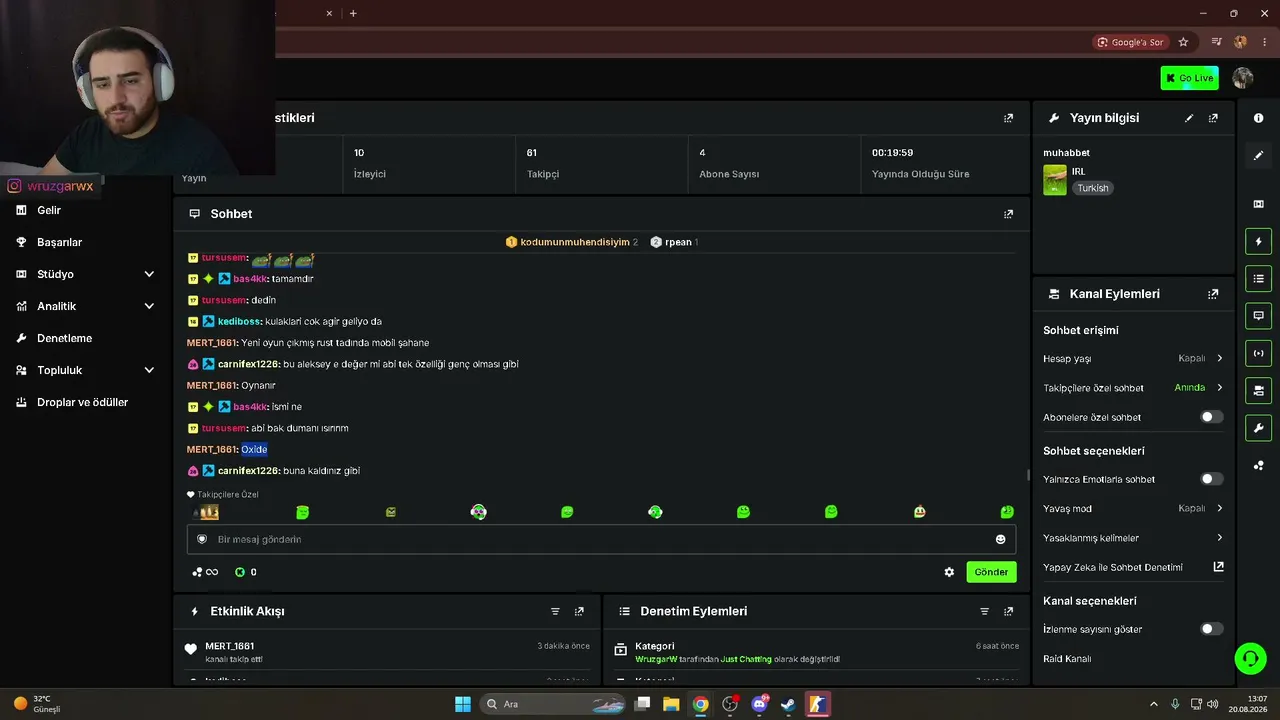Click Raid Kanalı option

point(1067,659)
